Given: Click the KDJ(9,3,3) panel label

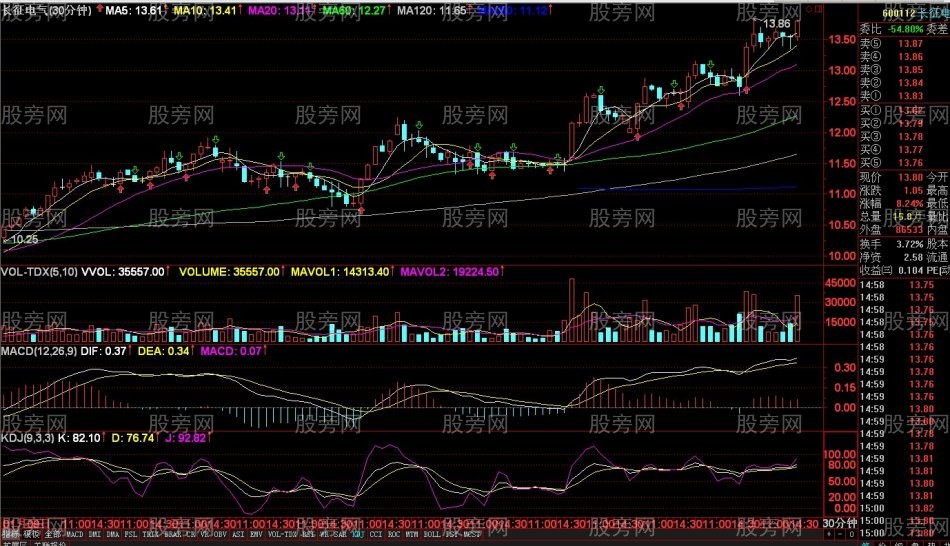Looking at the screenshot, I should [27, 438].
